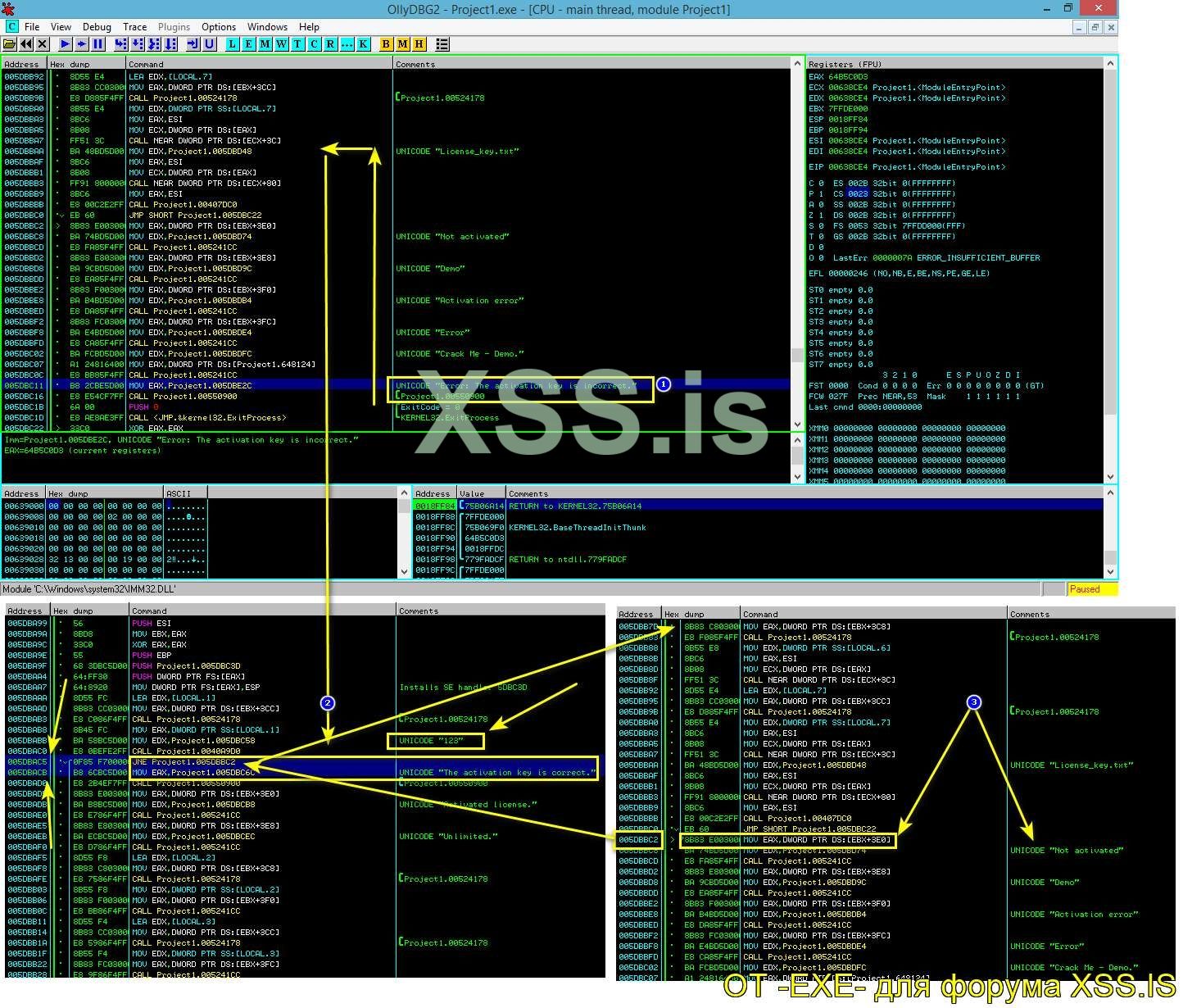Click the Open file toolbar icon

click(x=10, y=44)
